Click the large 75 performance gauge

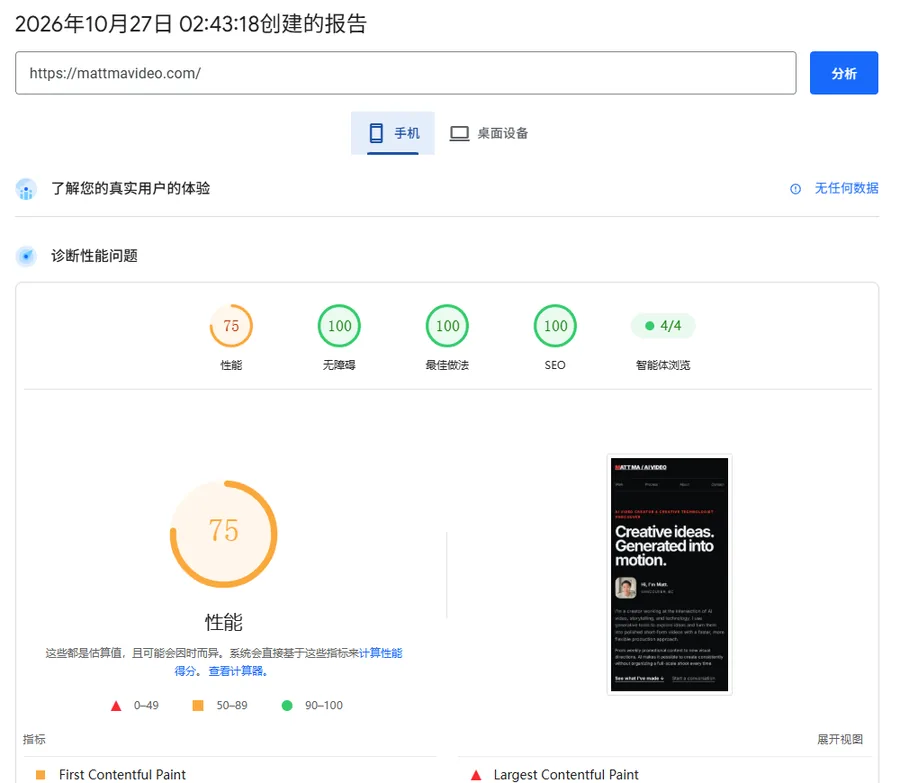223,534
